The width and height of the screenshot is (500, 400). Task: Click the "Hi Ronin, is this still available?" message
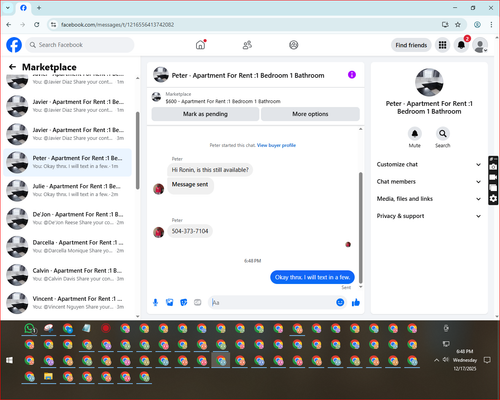210,170
